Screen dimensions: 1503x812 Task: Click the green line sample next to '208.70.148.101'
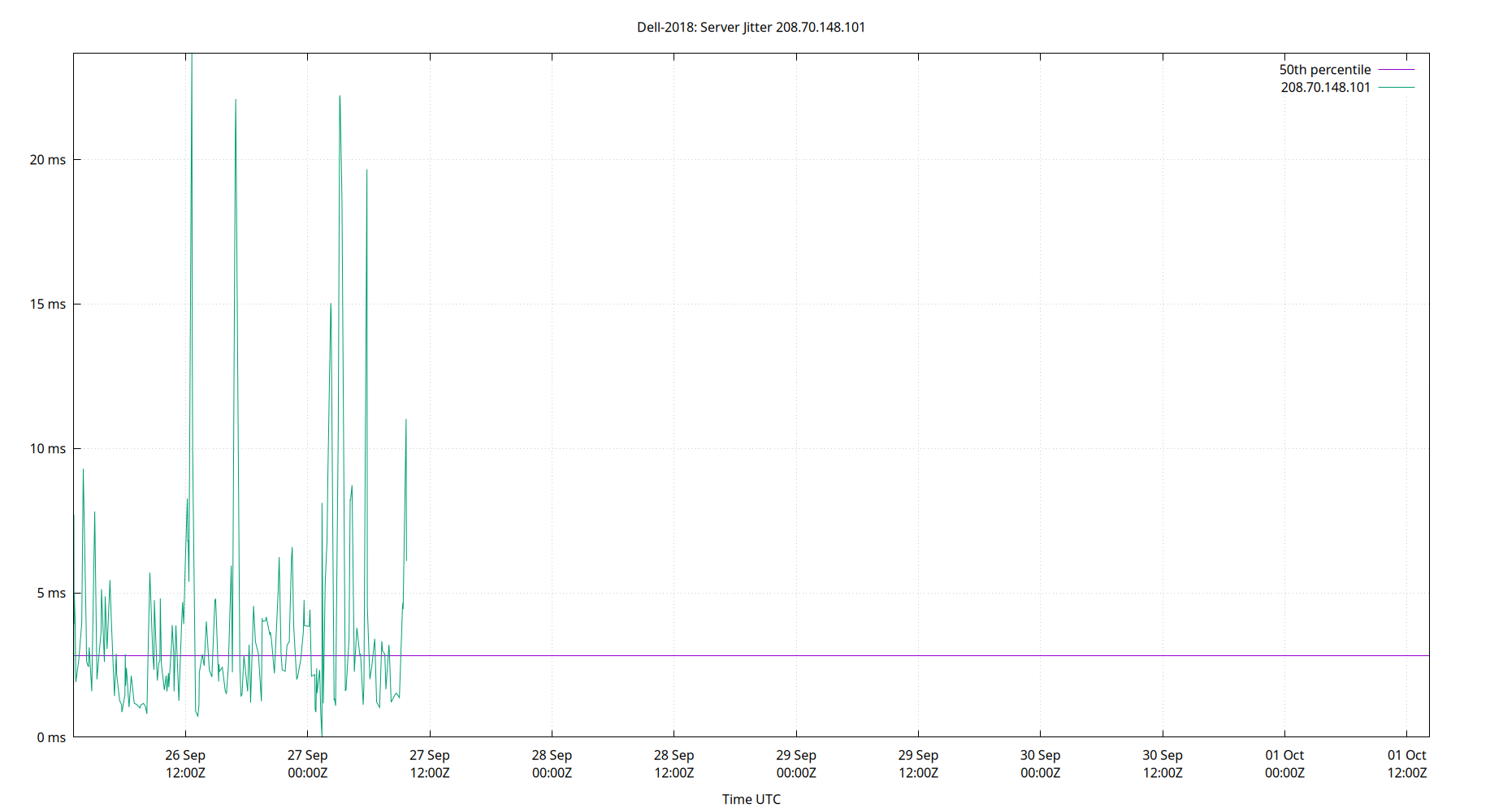1397,87
